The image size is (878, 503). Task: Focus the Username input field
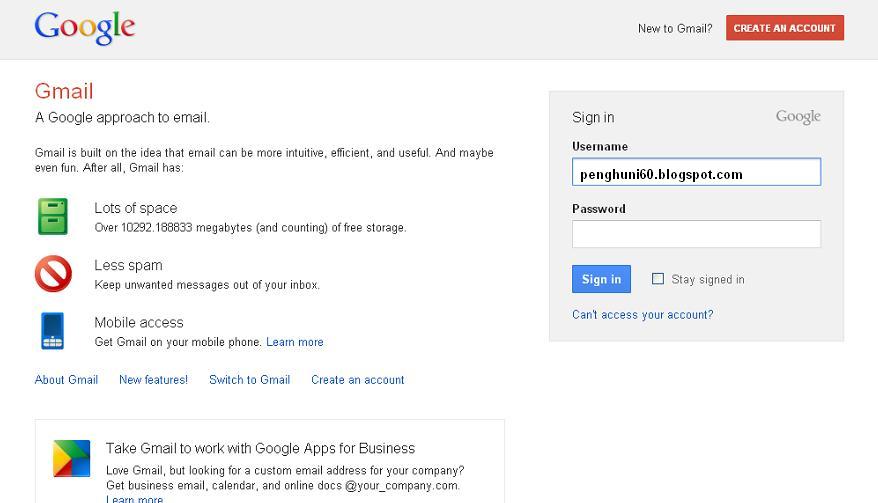click(696, 173)
